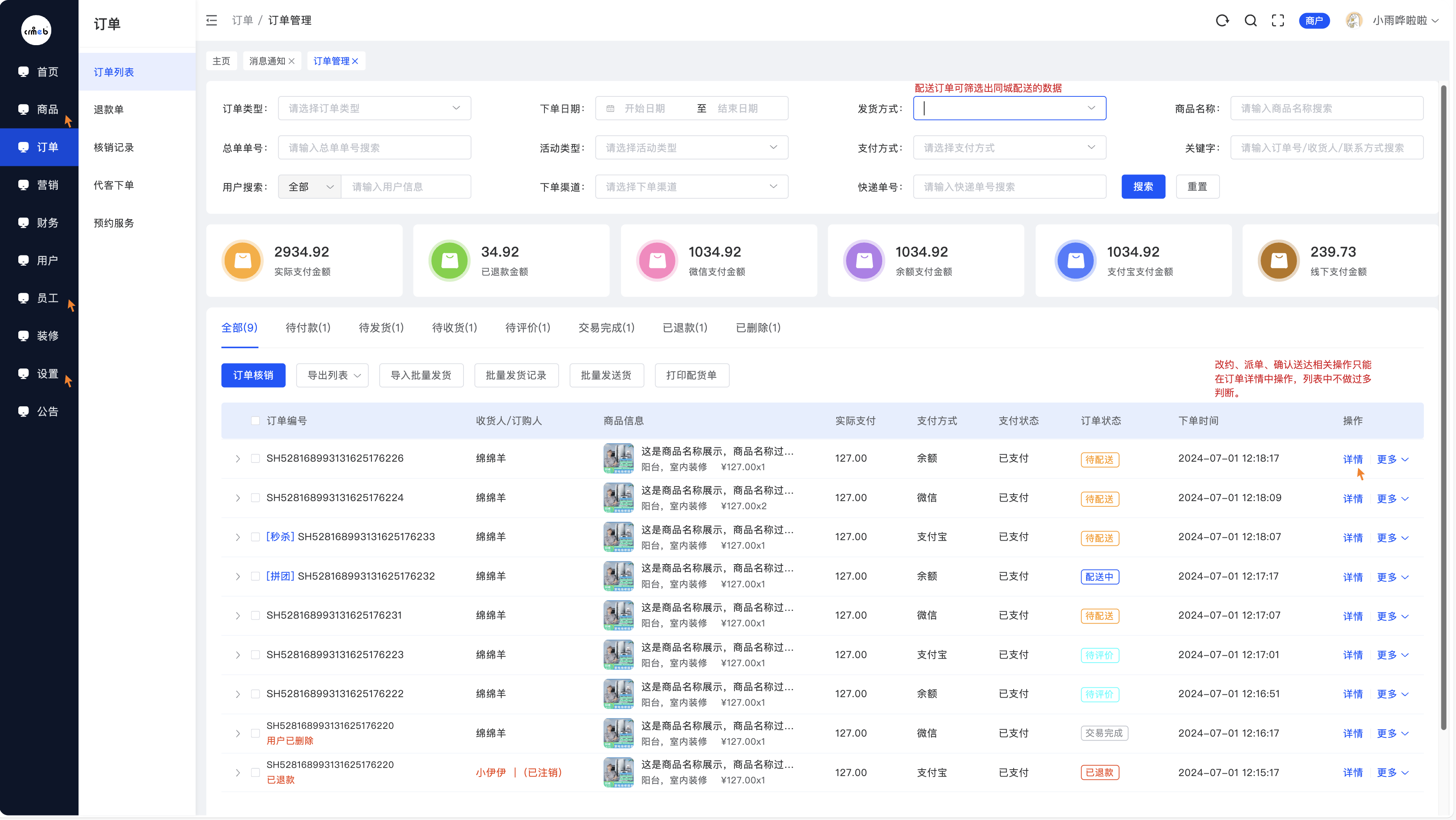Switch to the 待收货(1) tab
The height and width of the screenshot is (820, 1456).
pyautogui.click(x=455, y=328)
